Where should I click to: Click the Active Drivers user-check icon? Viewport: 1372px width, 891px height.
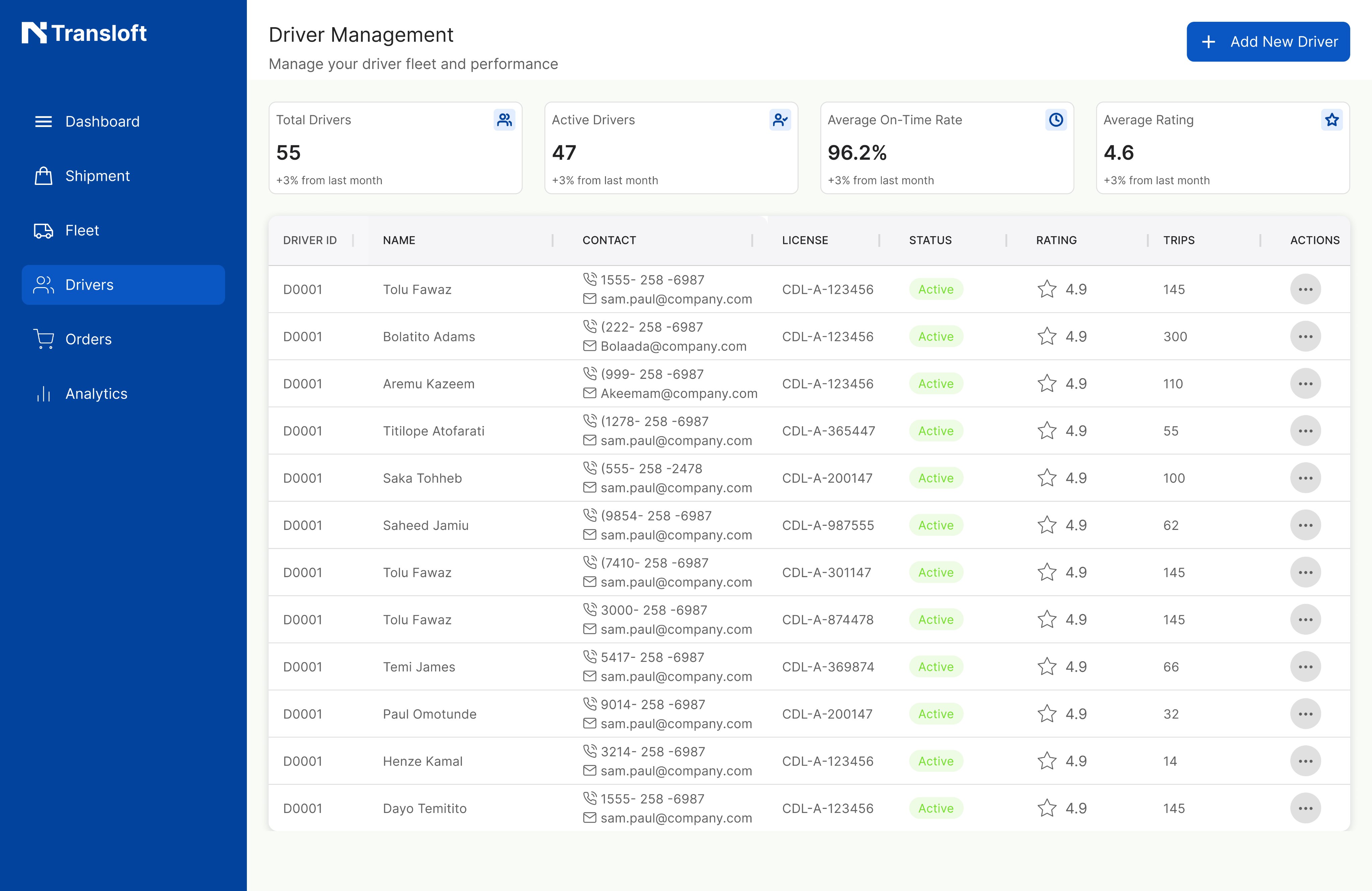pyautogui.click(x=780, y=120)
